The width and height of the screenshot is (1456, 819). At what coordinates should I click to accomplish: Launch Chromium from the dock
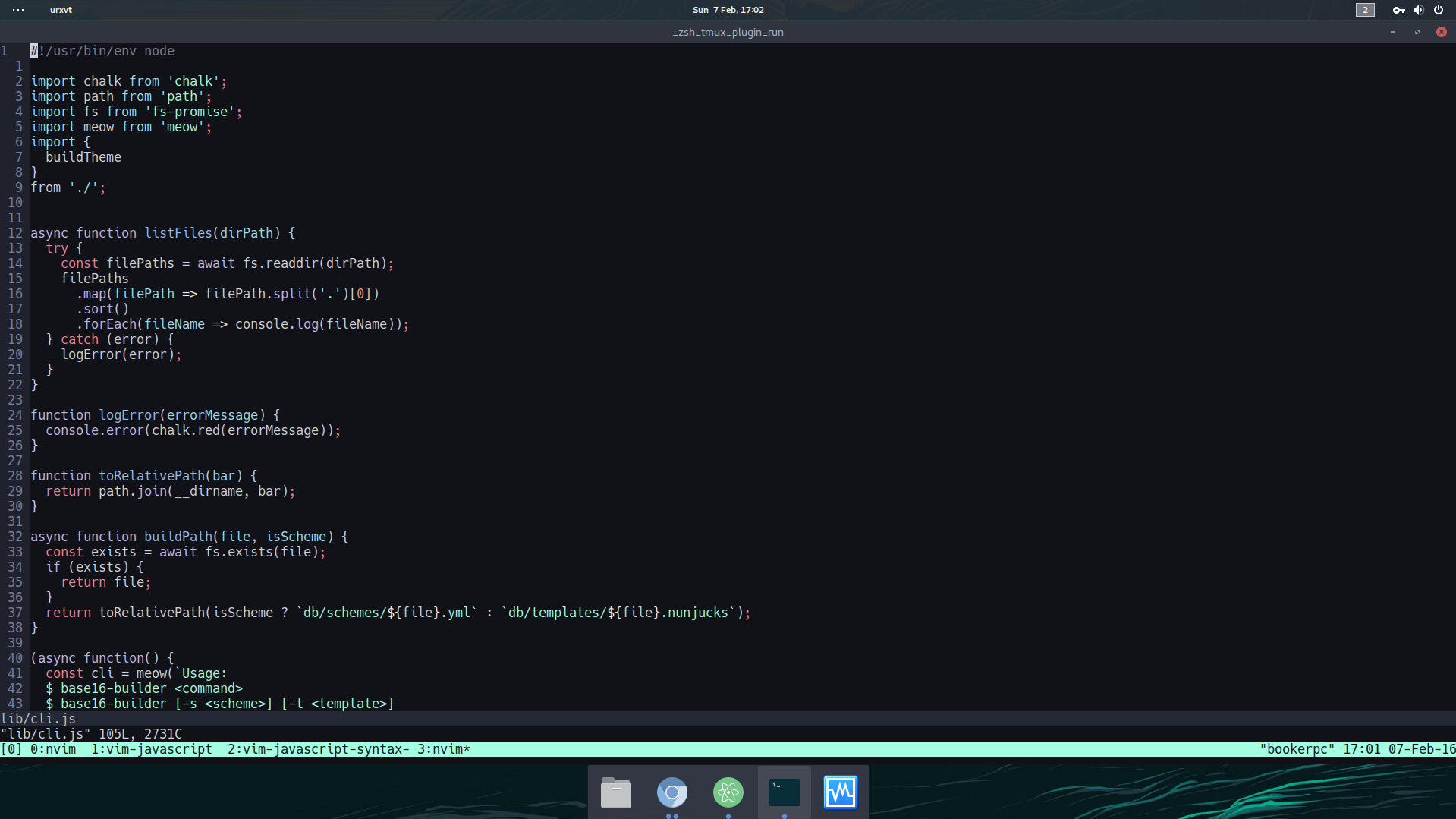pyautogui.click(x=671, y=792)
